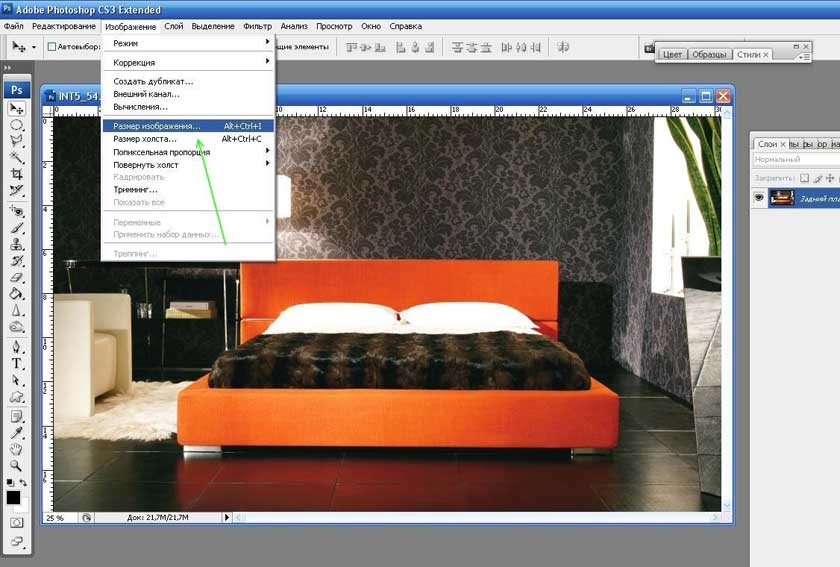Select the Move tool in the toolbox

pos(17,109)
